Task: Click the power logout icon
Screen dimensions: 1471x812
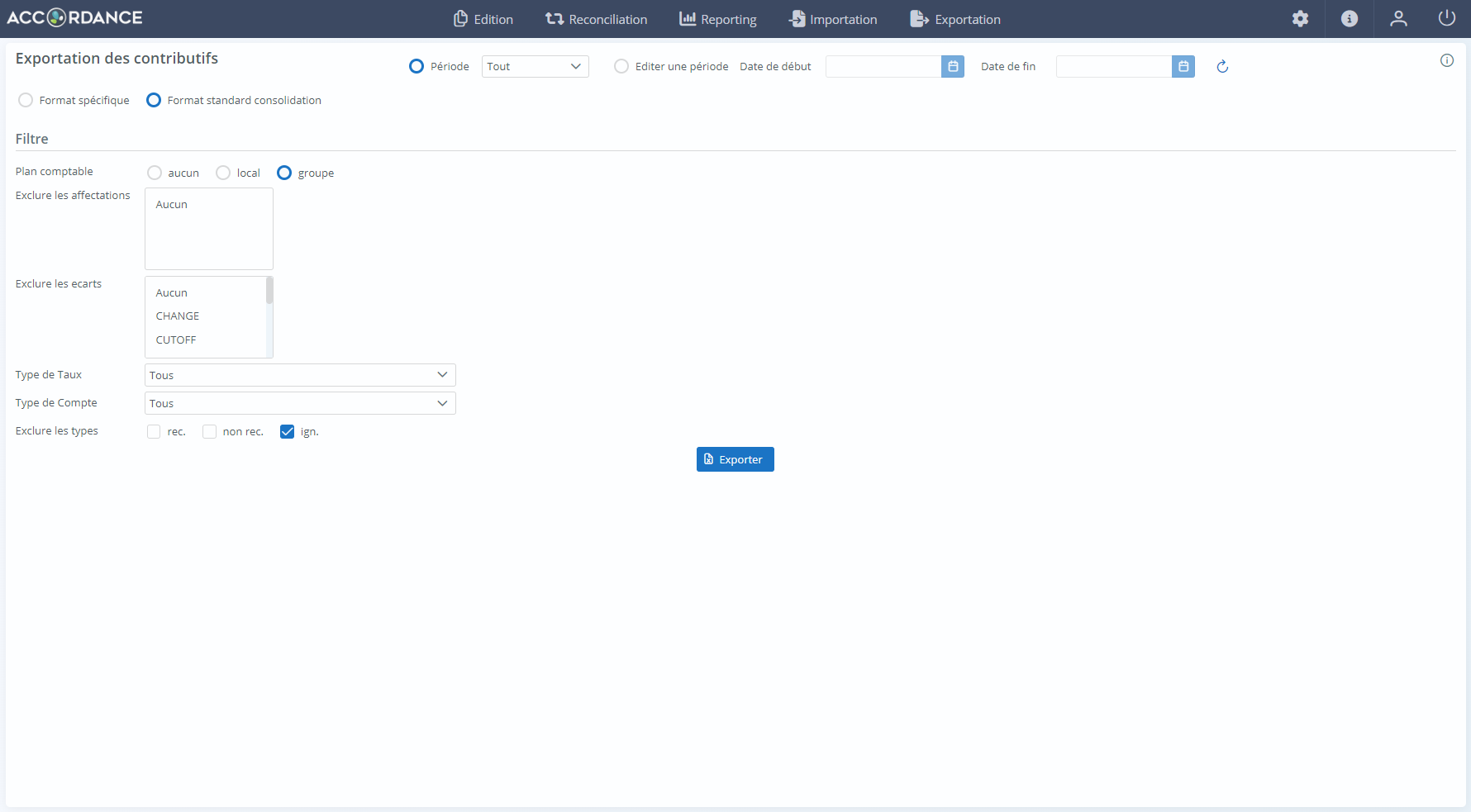Action: pyautogui.click(x=1447, y=18)
